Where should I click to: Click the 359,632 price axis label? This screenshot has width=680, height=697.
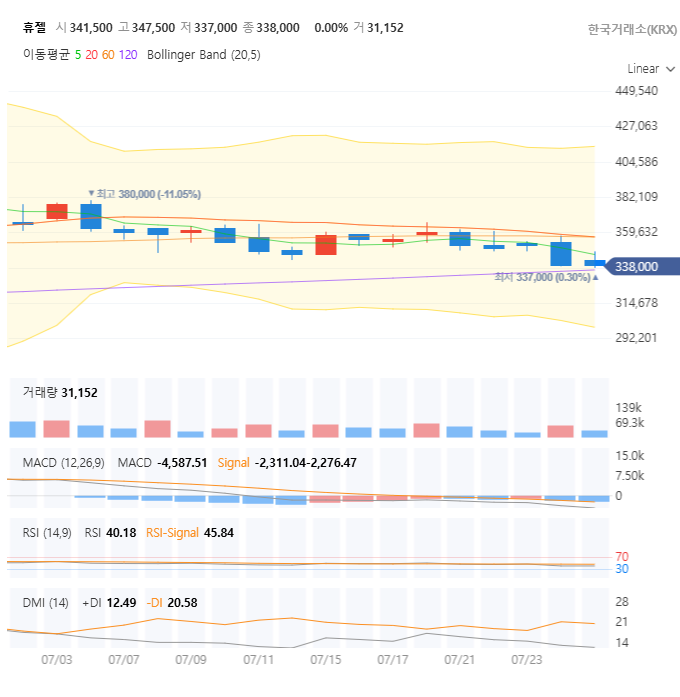[x=636, y=232]
